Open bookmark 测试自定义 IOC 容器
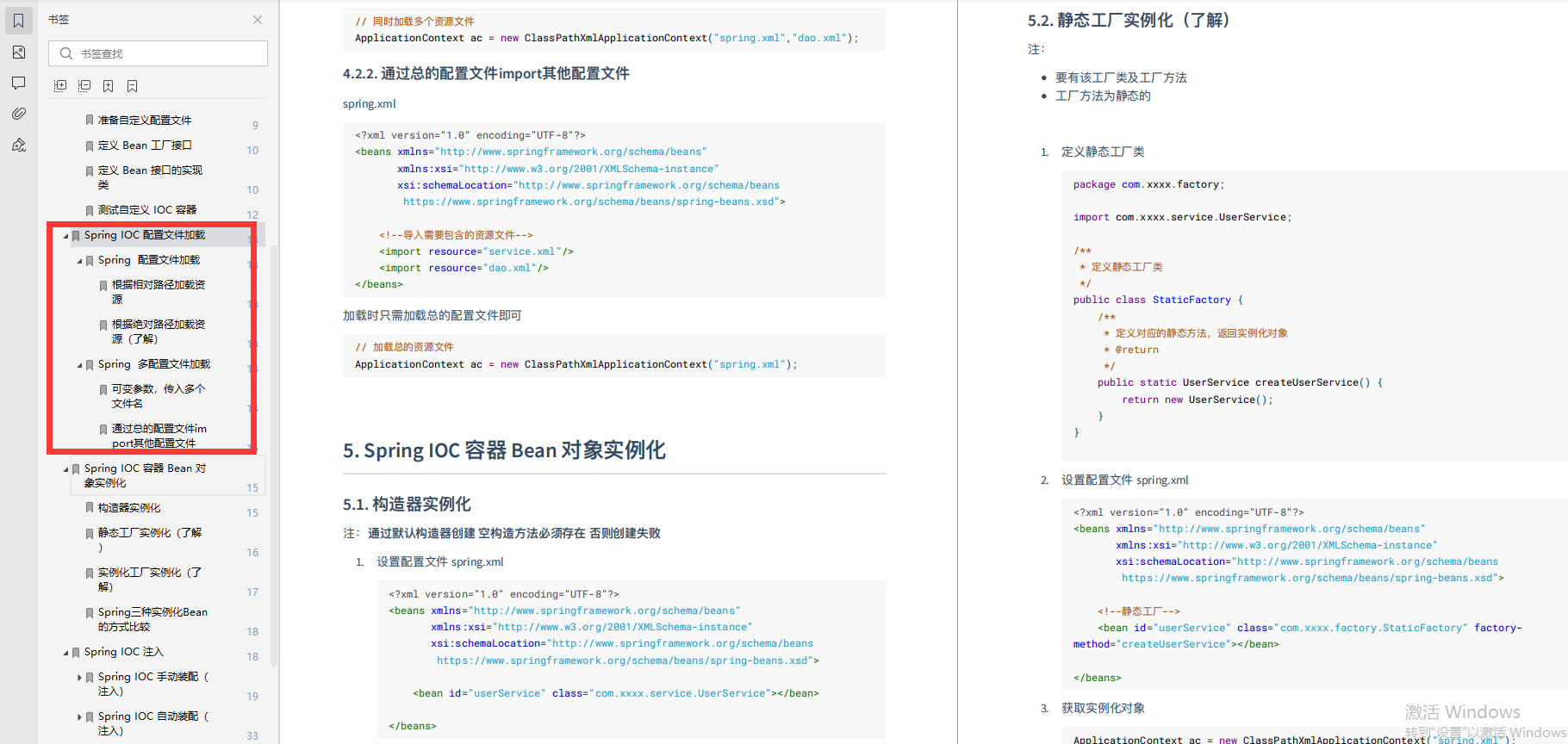1568x744 pixels. pos(147,210)
